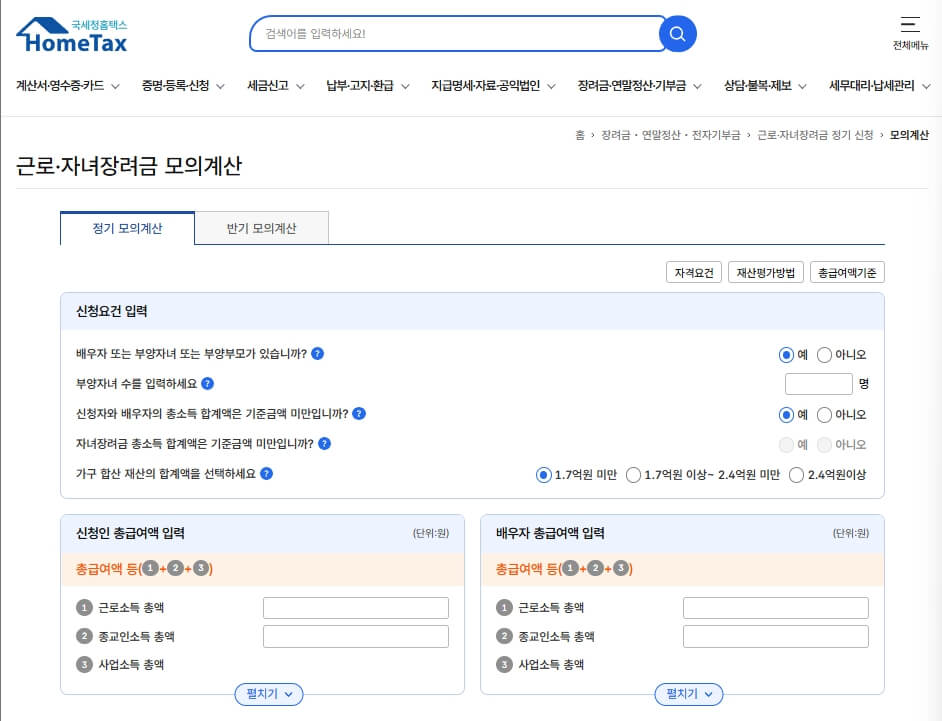Viewport: 942px width, 721px height.
Task: Expand 펼치기 under 신청인 총급여액 입력
Action: pos(268,694)
